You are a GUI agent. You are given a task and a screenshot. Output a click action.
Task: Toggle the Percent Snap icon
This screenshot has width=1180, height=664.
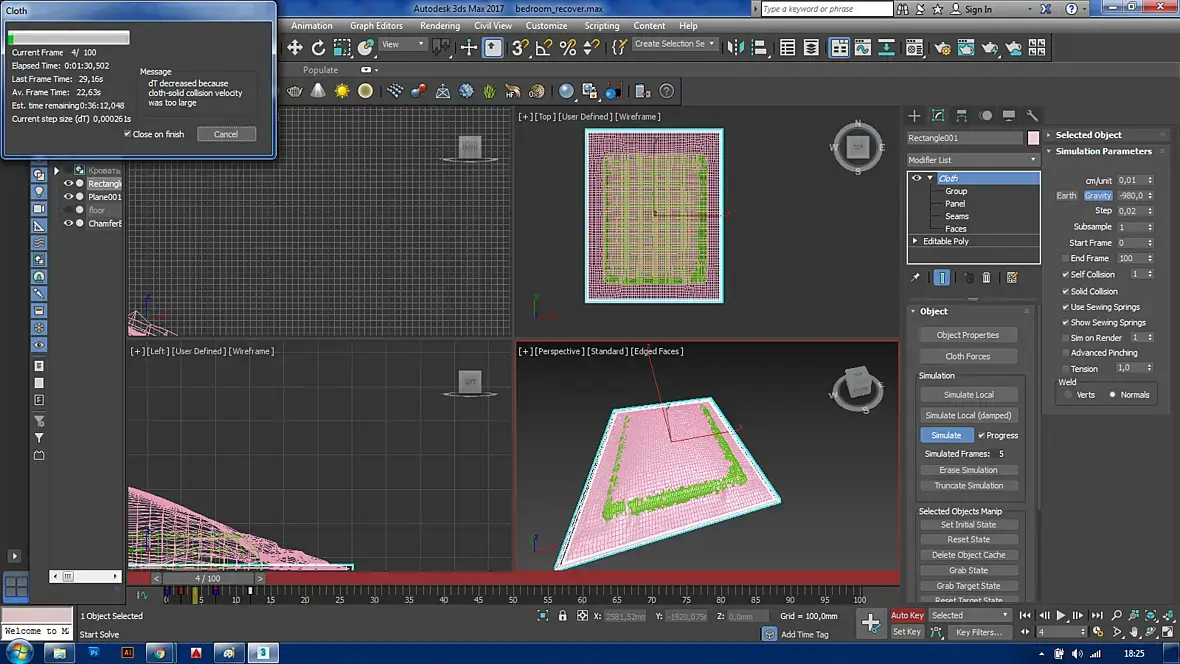[x=567, y=47]
